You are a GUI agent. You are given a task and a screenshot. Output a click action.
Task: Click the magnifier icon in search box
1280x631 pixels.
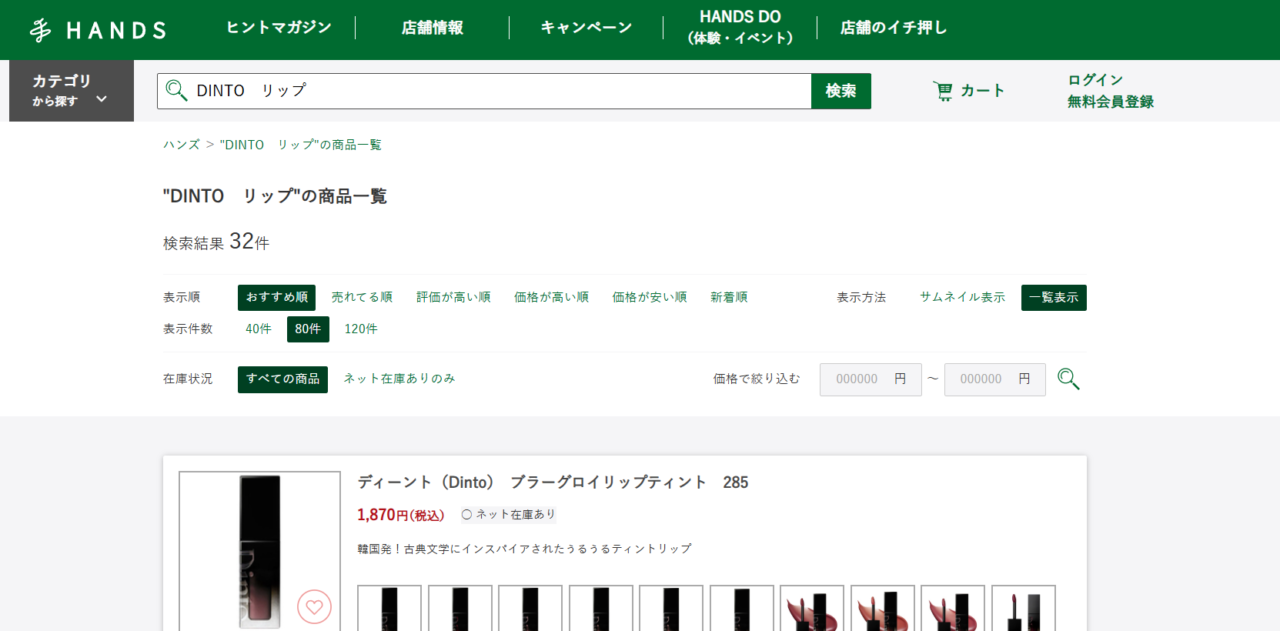point(177,91)
